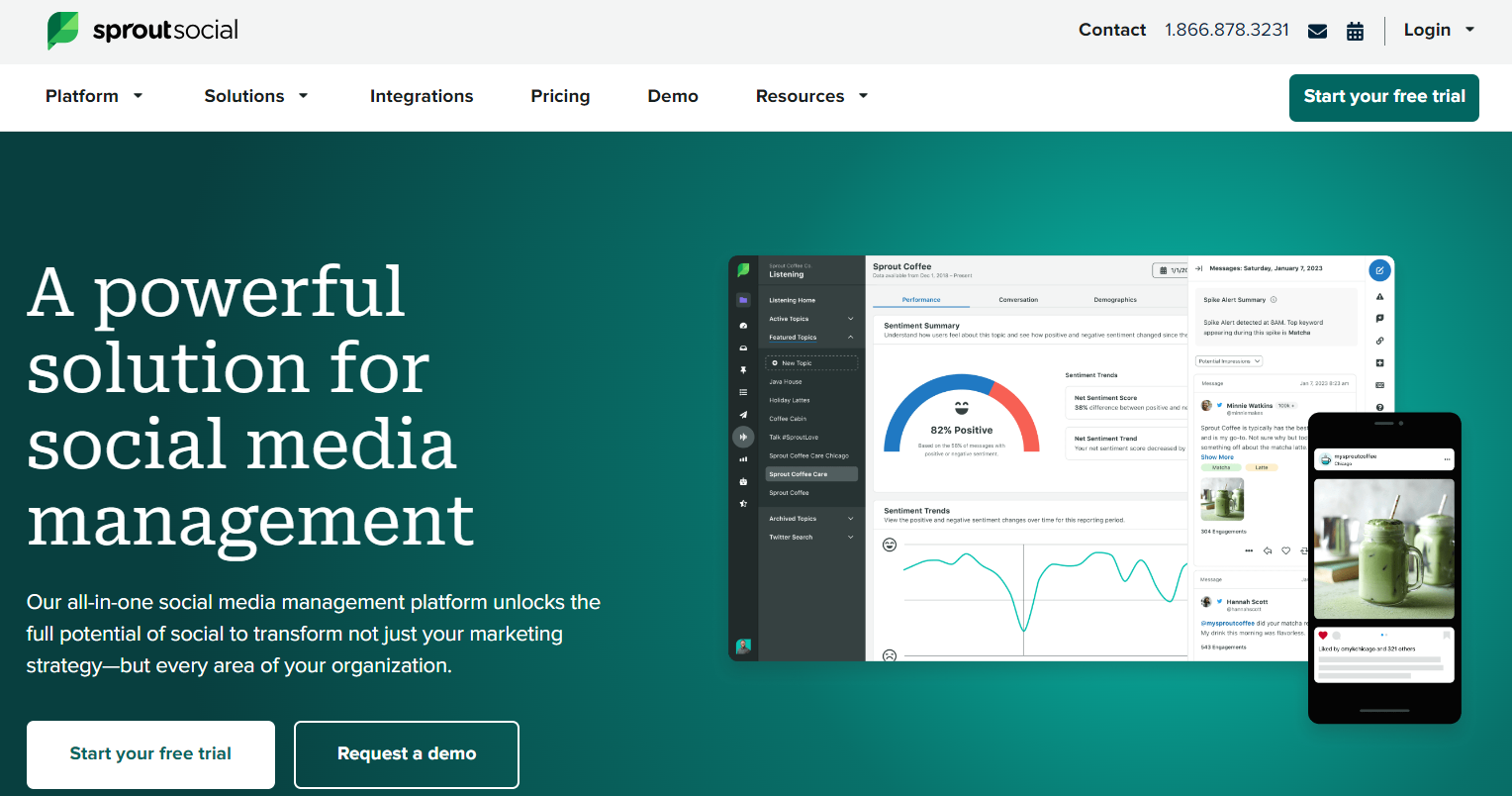The height and width of the screenshot is (796, 1512).
Task: Click the bar chart reports icon in sidebar
Action: coord(743,459)
